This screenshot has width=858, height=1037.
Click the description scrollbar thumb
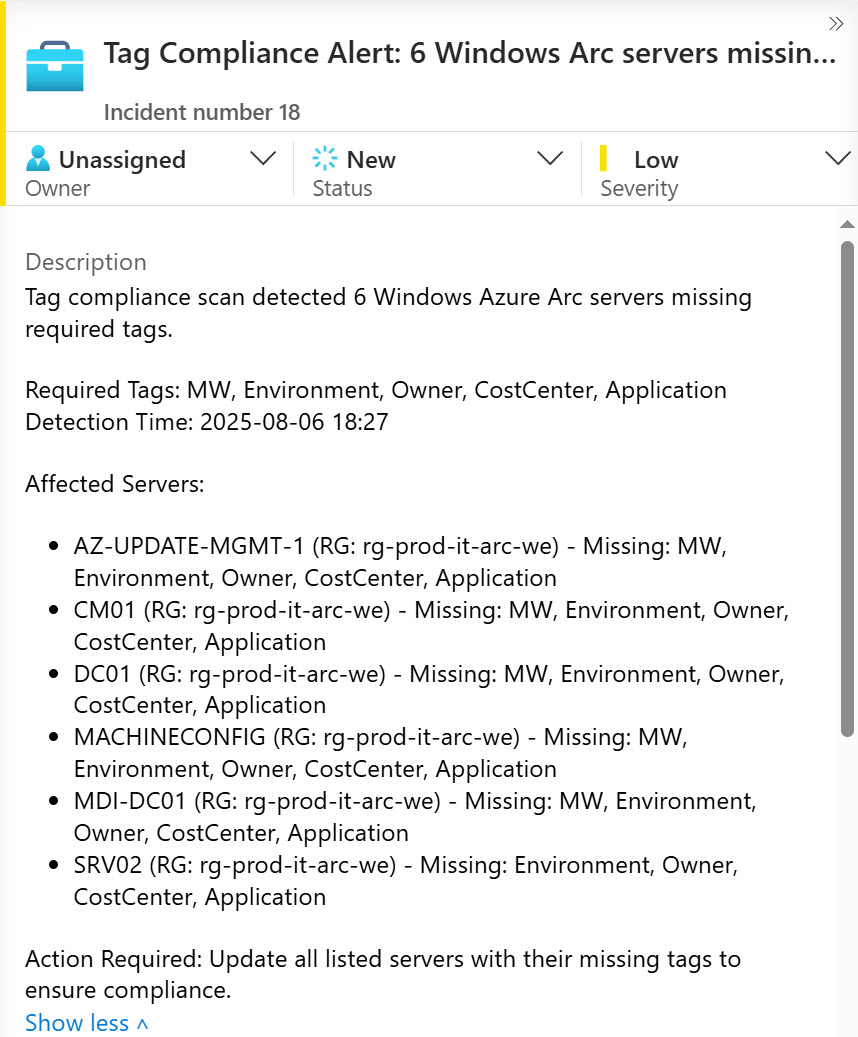tap(847, 488)
